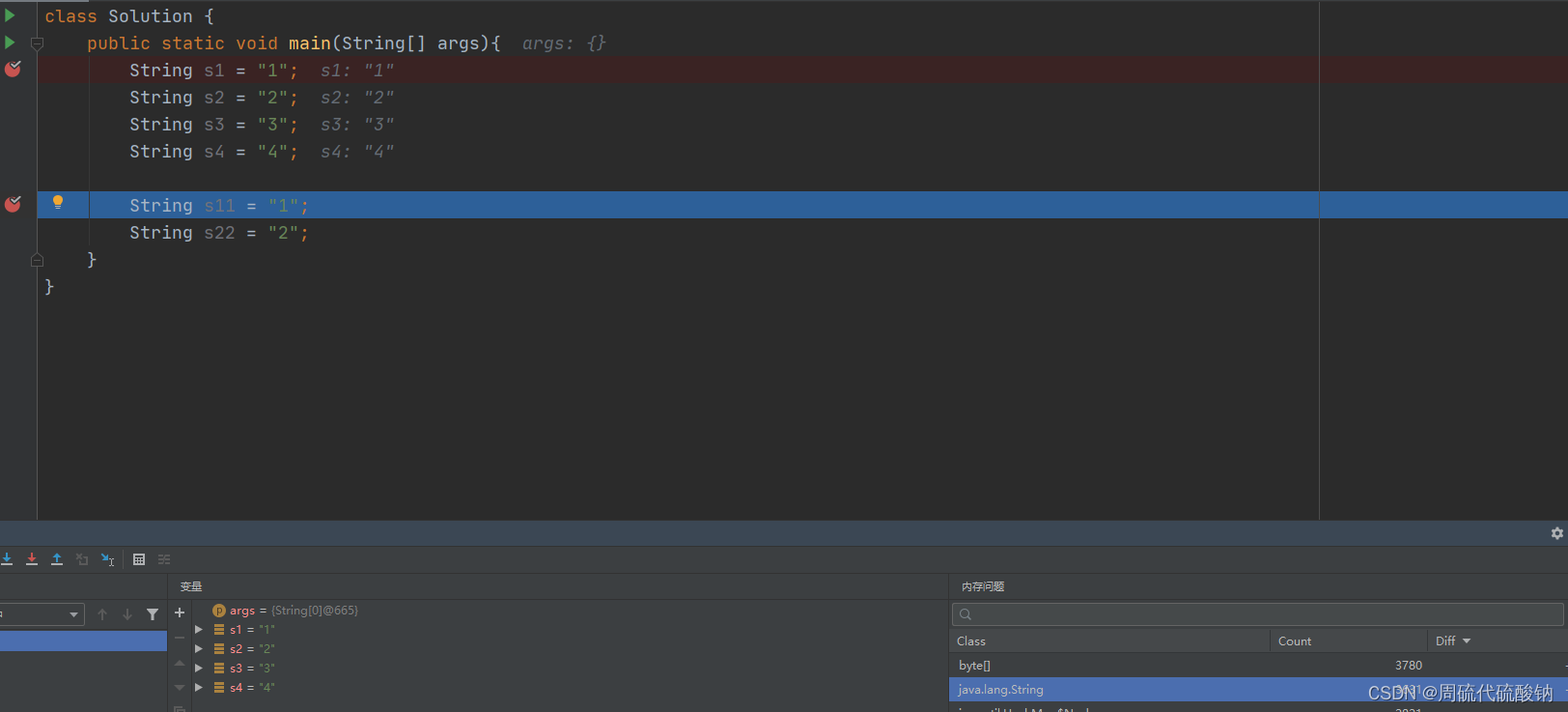1568x712 pixels.
Task: Expand variable s4
Action: pyautogui.click(x=199, y=688)
